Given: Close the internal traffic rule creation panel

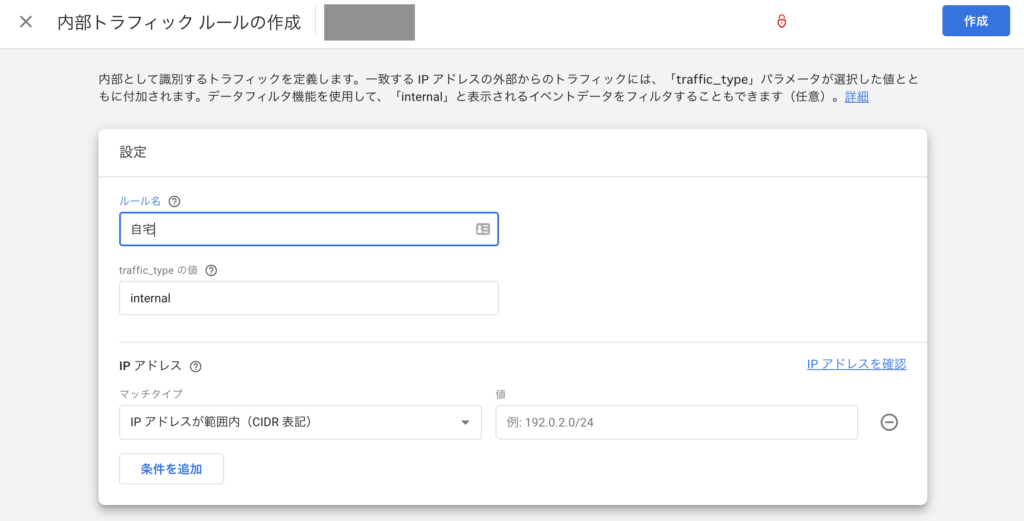Looking at the screenshot, I should point(26,22).
